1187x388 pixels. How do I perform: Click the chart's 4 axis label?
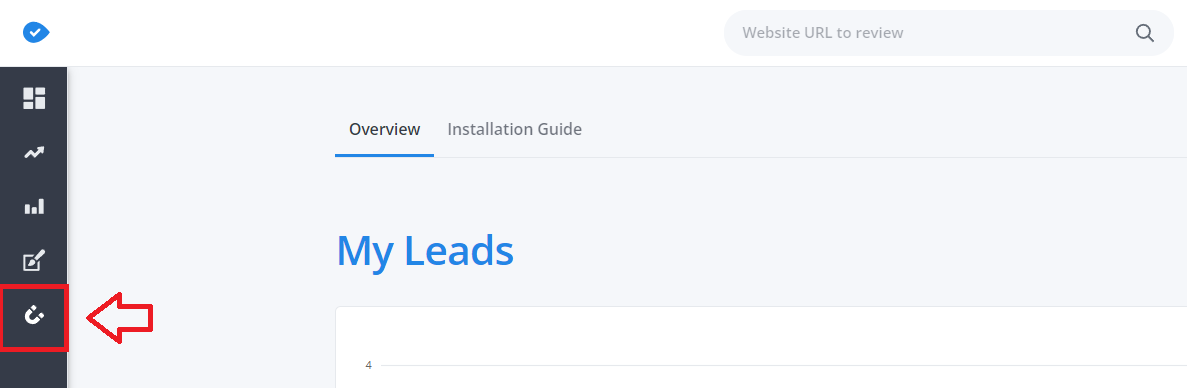point(369,365)
